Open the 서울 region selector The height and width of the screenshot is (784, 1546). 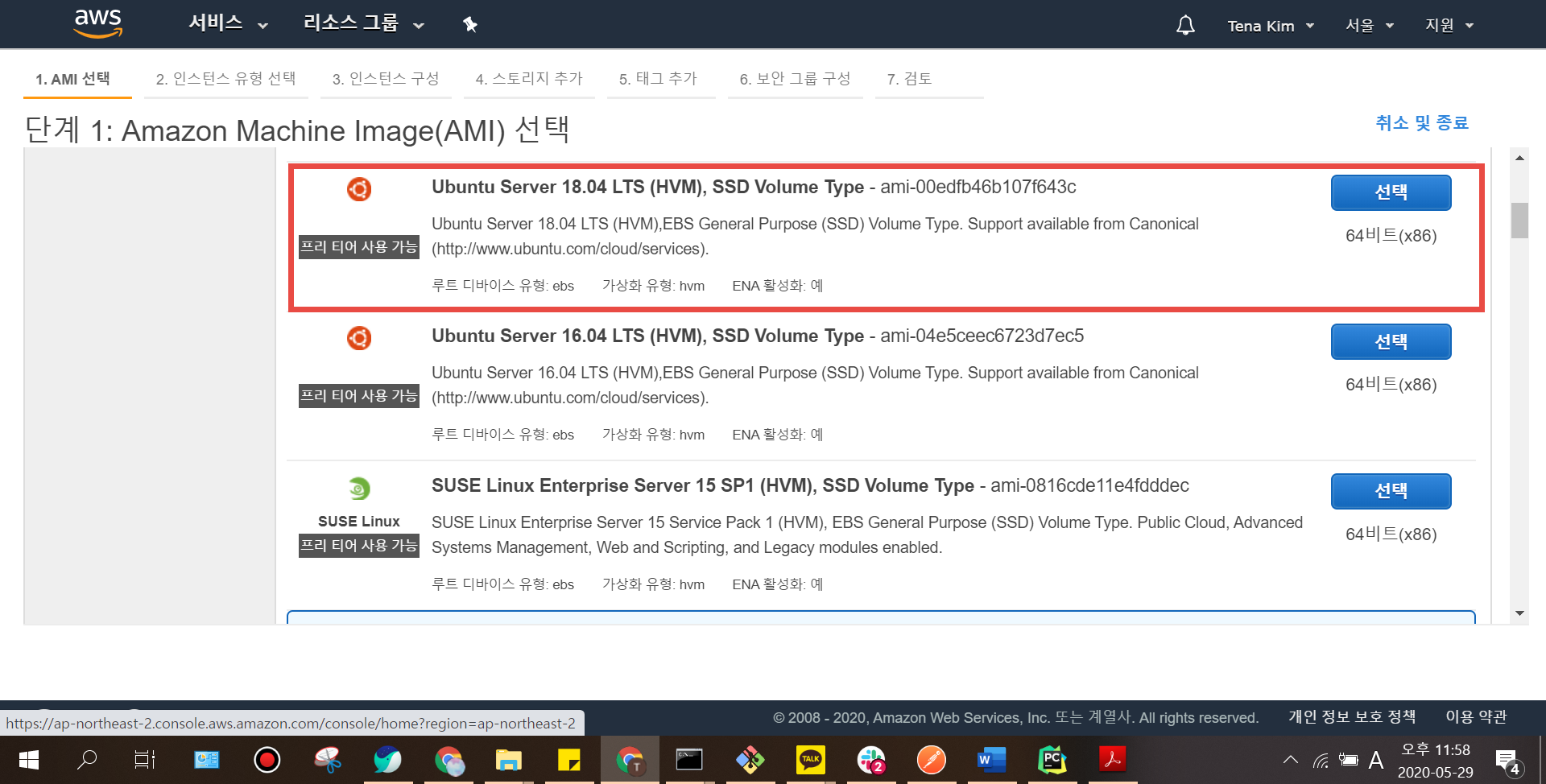pos(1369,26)
